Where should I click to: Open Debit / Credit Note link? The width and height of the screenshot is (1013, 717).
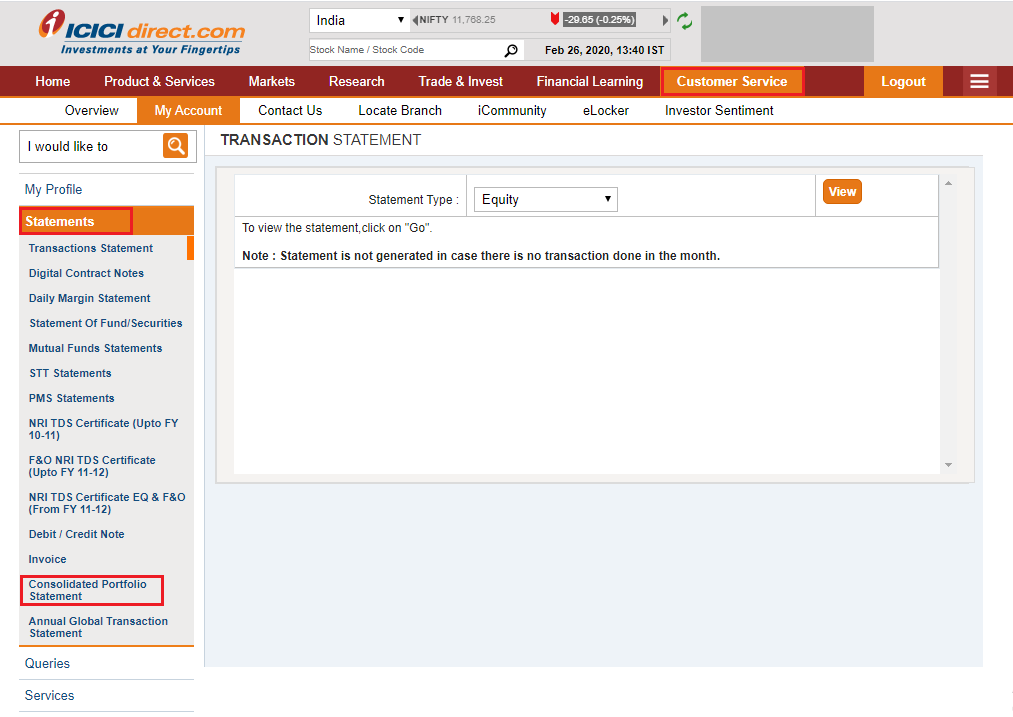pyautogui.click(x=76, y=534)
